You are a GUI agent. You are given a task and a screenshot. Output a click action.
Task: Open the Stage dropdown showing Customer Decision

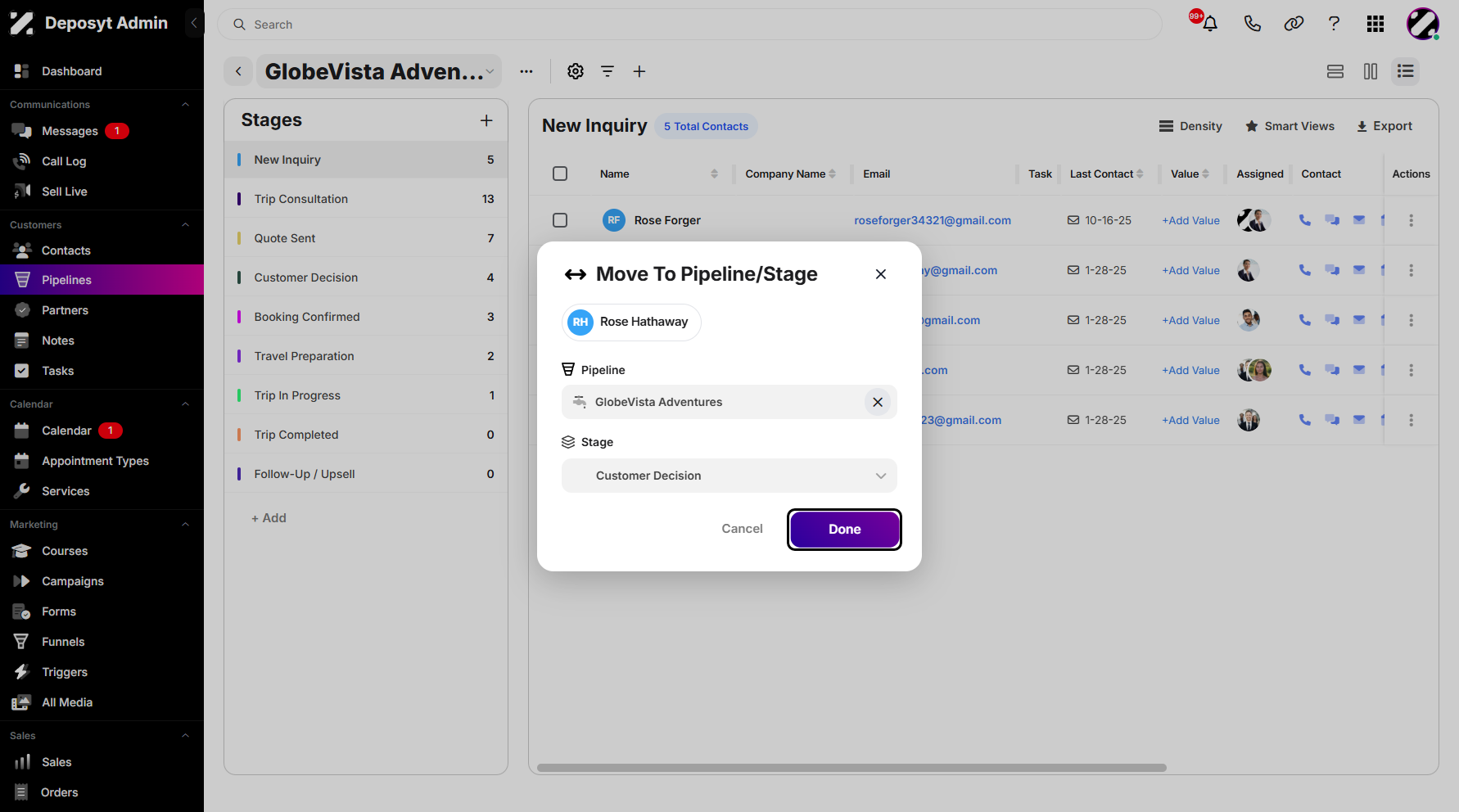click(x=729, y=476)
